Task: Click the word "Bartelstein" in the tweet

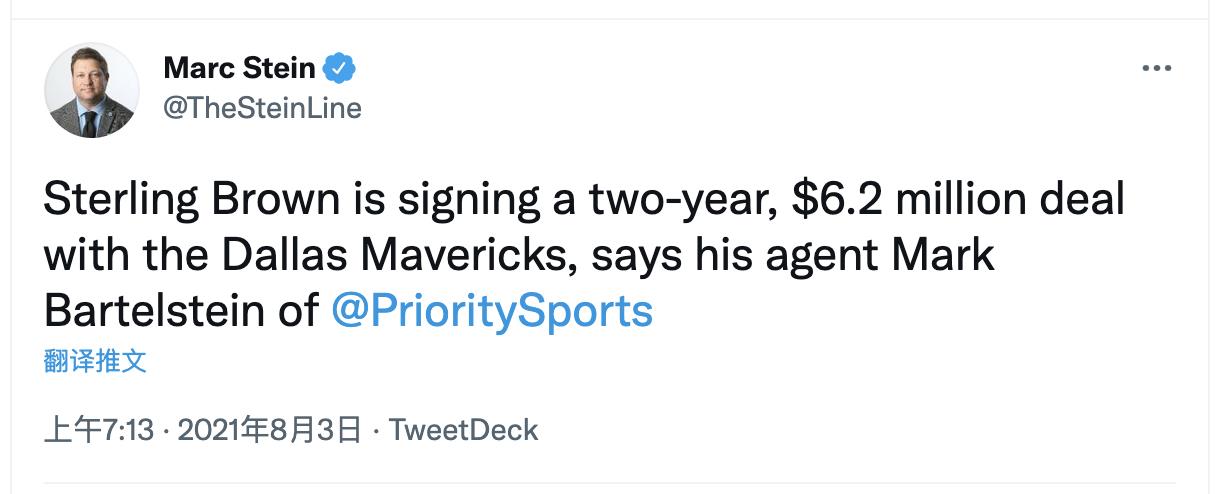Action: coord(155,311)
